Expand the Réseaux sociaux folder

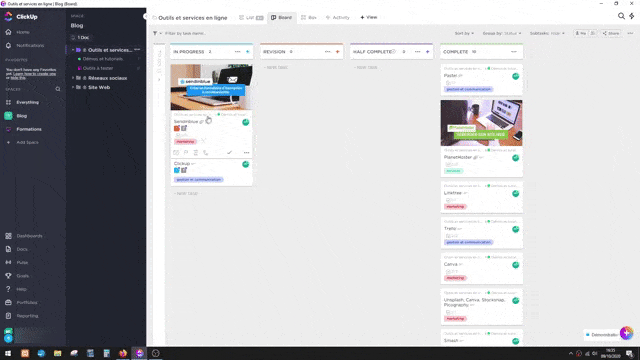pyautogui.click(x=73, y=78)
